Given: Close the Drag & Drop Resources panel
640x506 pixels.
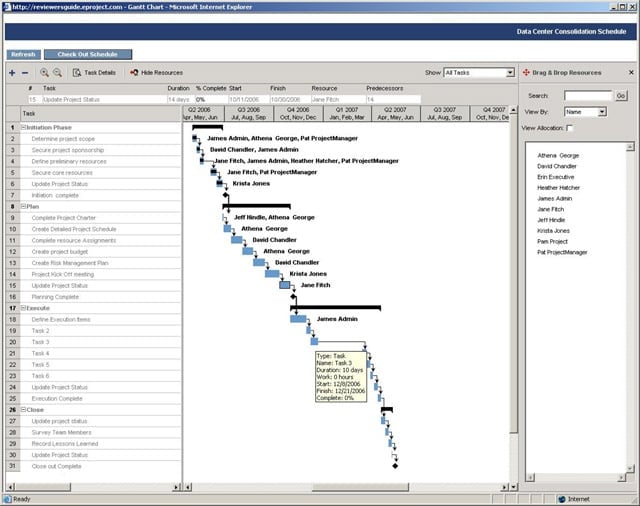Looking at the screenshot, I should pos(631,72).
